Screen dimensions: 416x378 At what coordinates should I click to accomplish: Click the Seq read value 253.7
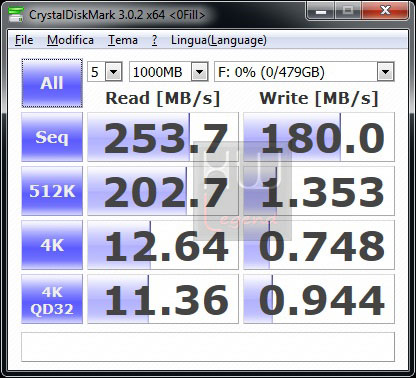tap(163, 137)
